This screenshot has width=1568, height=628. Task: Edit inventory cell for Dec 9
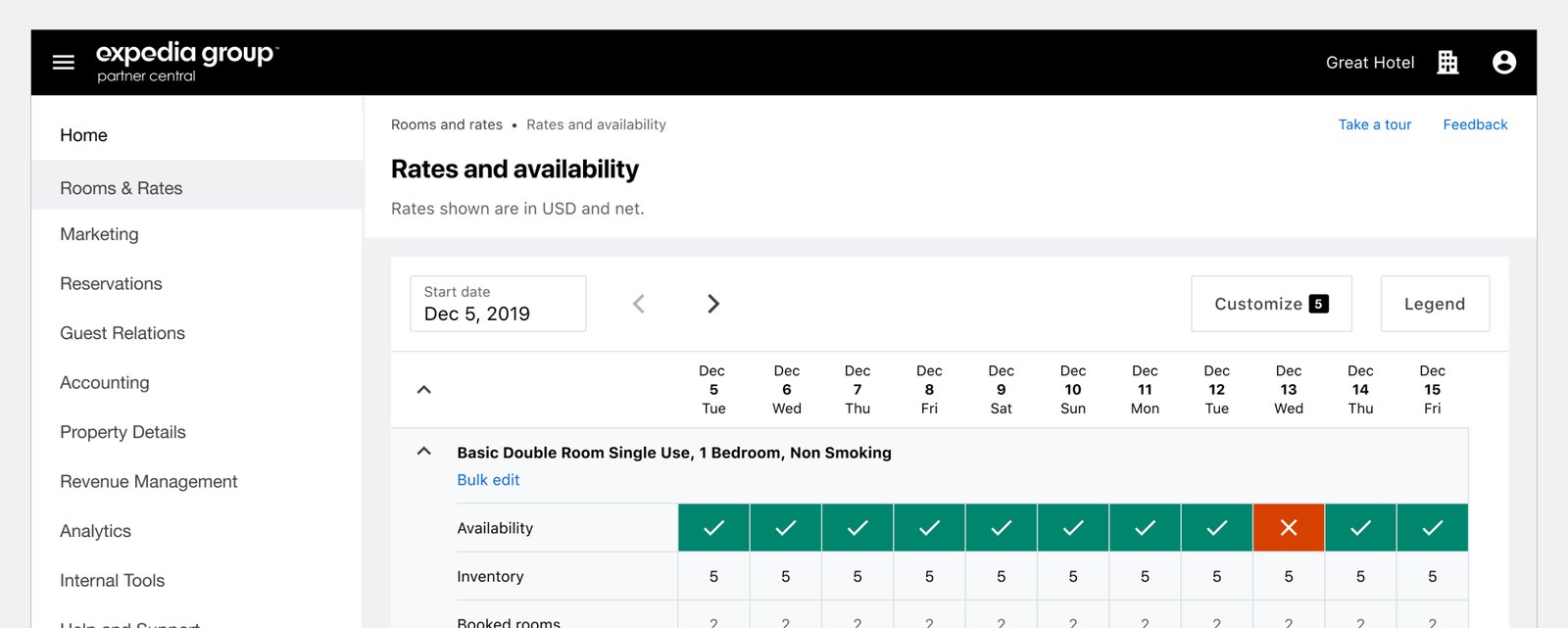pos(1002,577)
